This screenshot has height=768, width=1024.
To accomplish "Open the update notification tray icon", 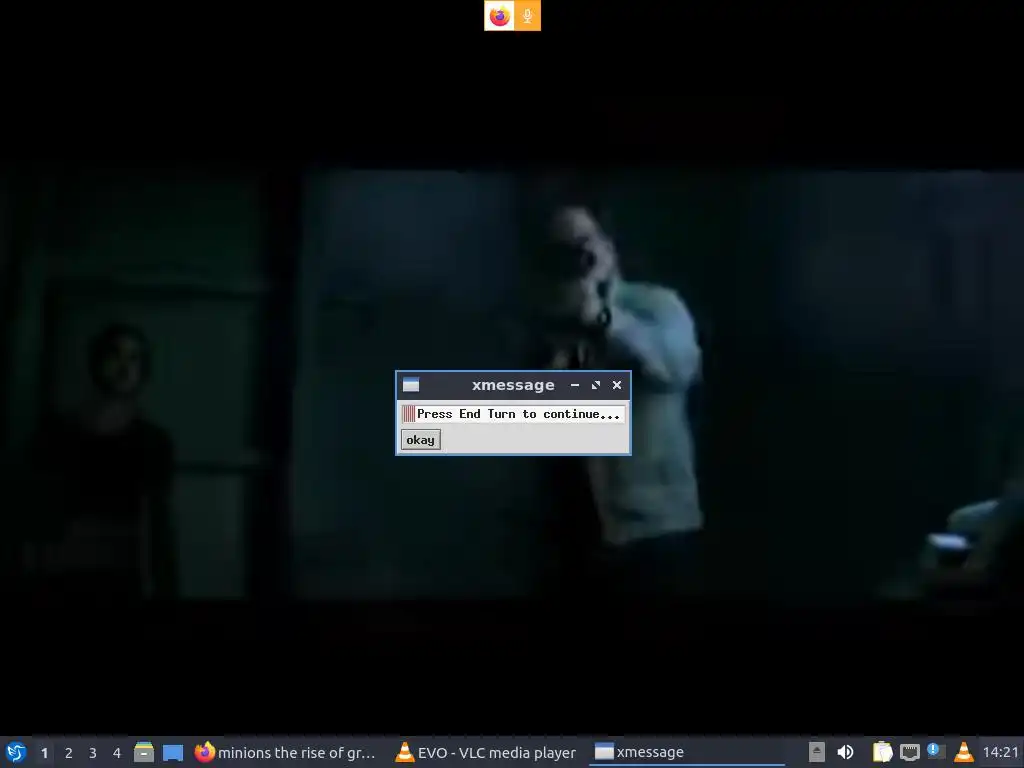I will (x=936, y=751).
